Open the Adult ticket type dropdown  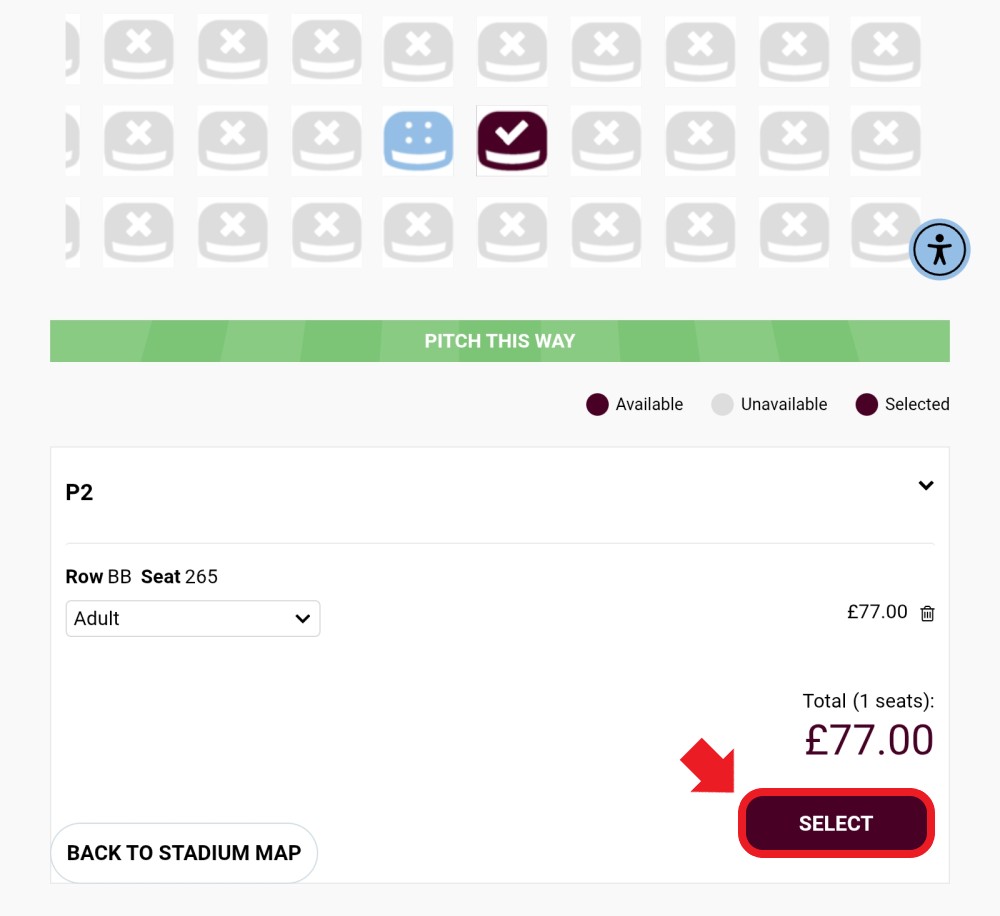pos(193,618)
